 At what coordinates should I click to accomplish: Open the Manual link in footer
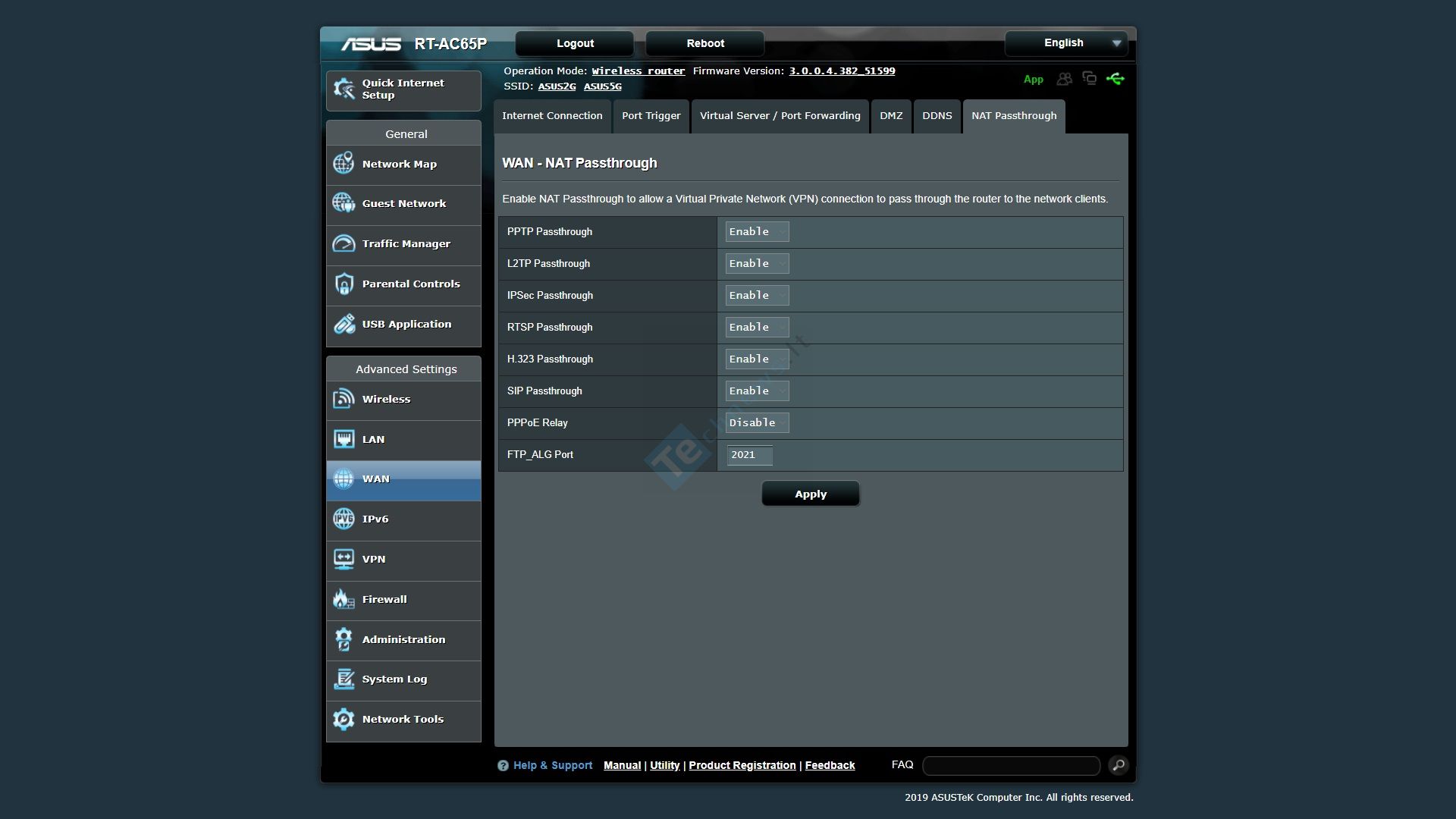coord(622,766)
